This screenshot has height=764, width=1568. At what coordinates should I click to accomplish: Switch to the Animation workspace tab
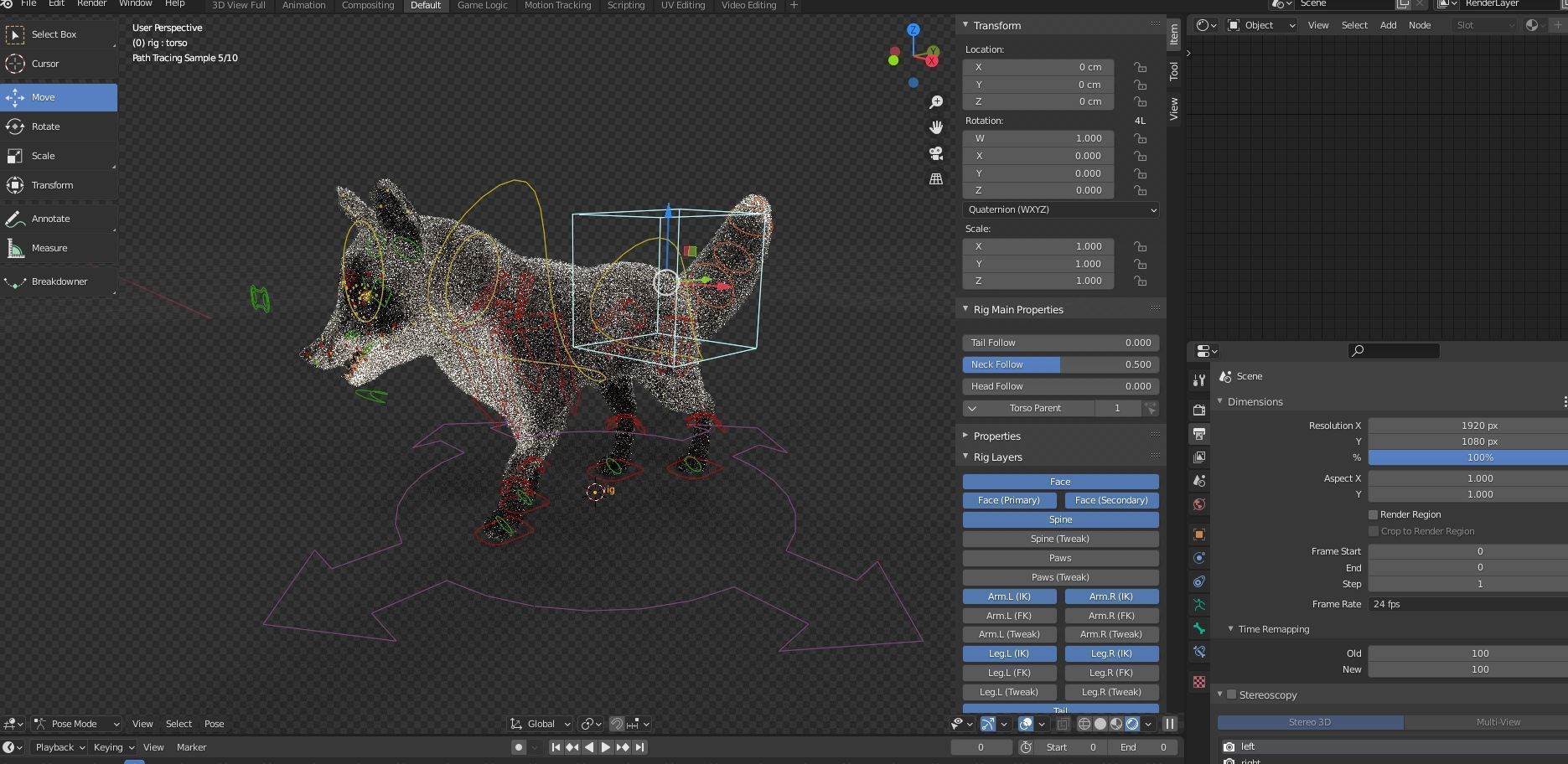303,5
